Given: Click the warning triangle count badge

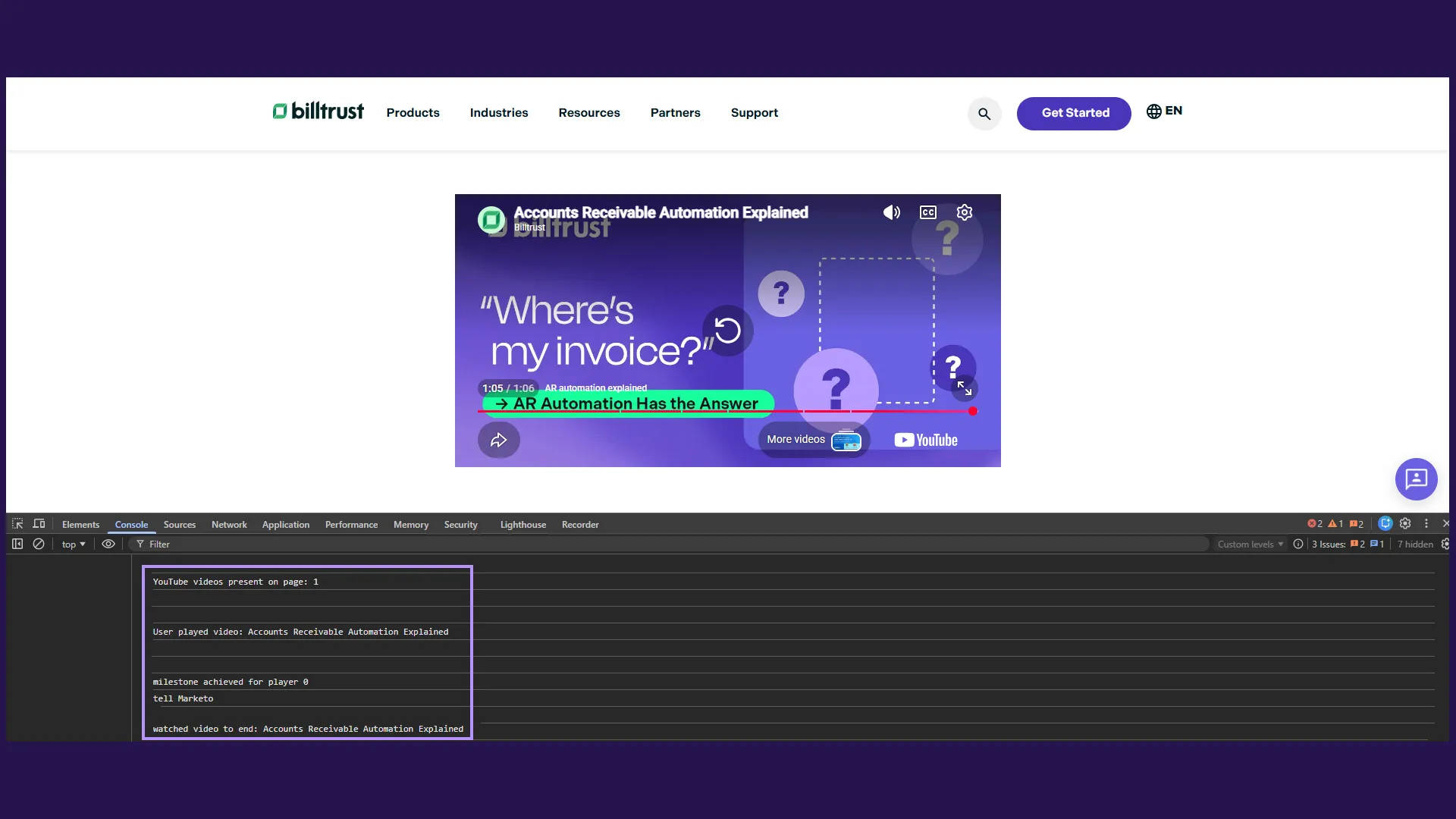Looking at the screenshot, I should tap(1335, 524).
